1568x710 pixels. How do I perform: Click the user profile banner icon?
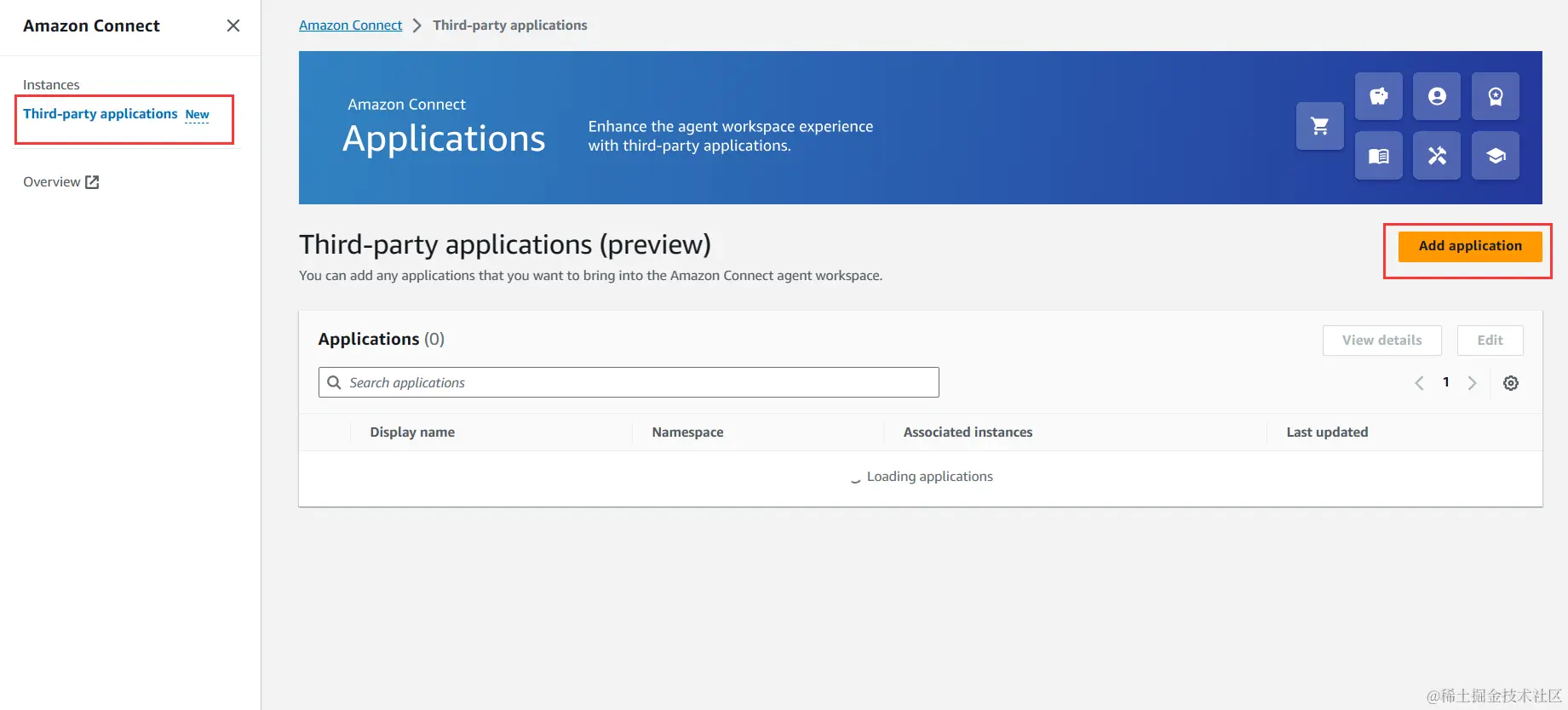pos(1437,96)
